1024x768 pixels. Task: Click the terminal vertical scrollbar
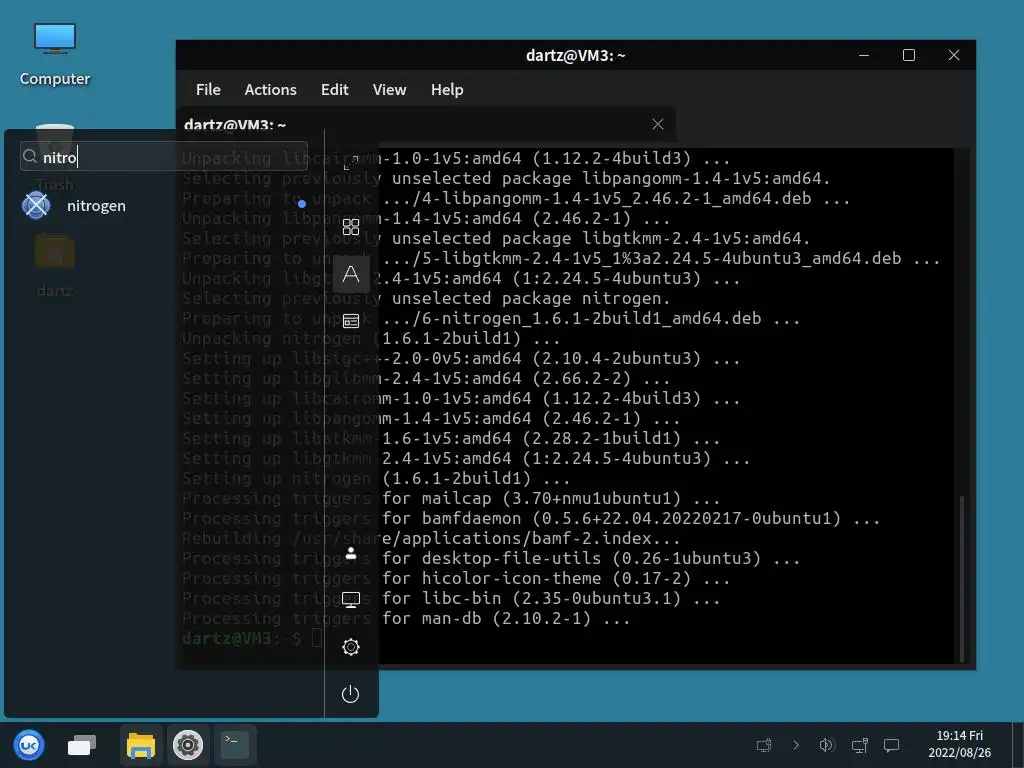[961, 578]
